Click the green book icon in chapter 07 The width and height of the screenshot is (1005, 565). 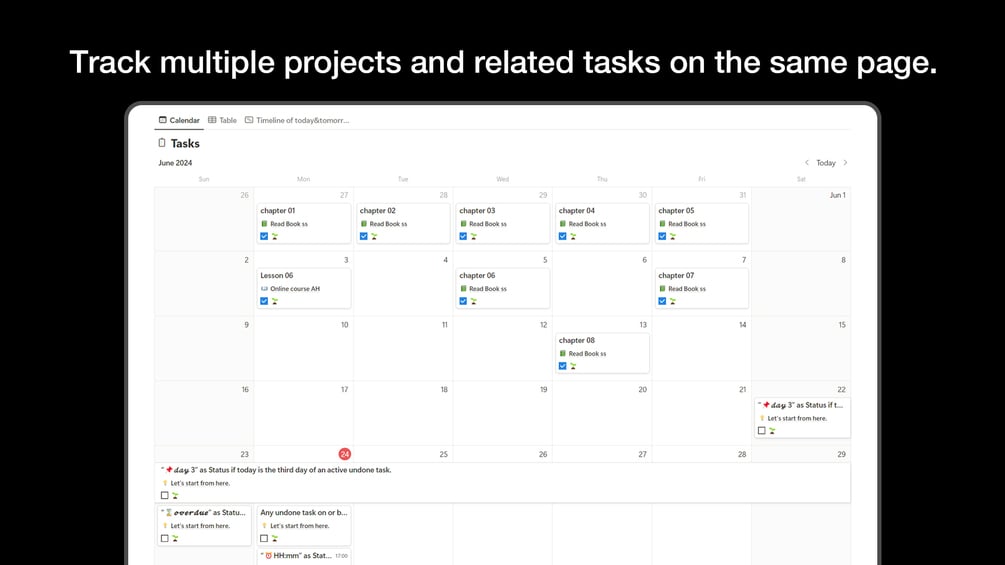(662, 289)
